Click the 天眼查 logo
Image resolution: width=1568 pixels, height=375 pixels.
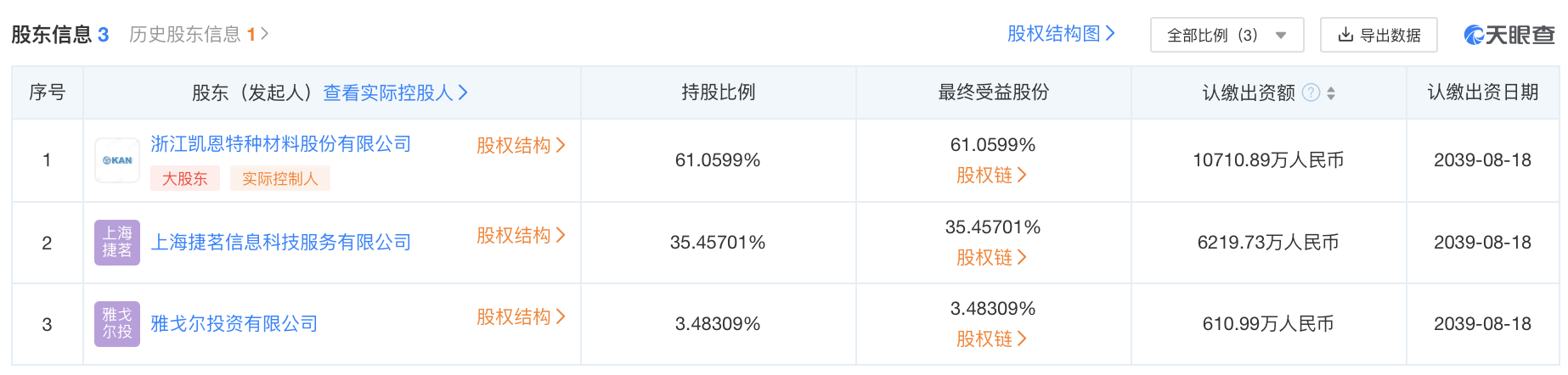pyautogui.click(x=1509, y=35)
